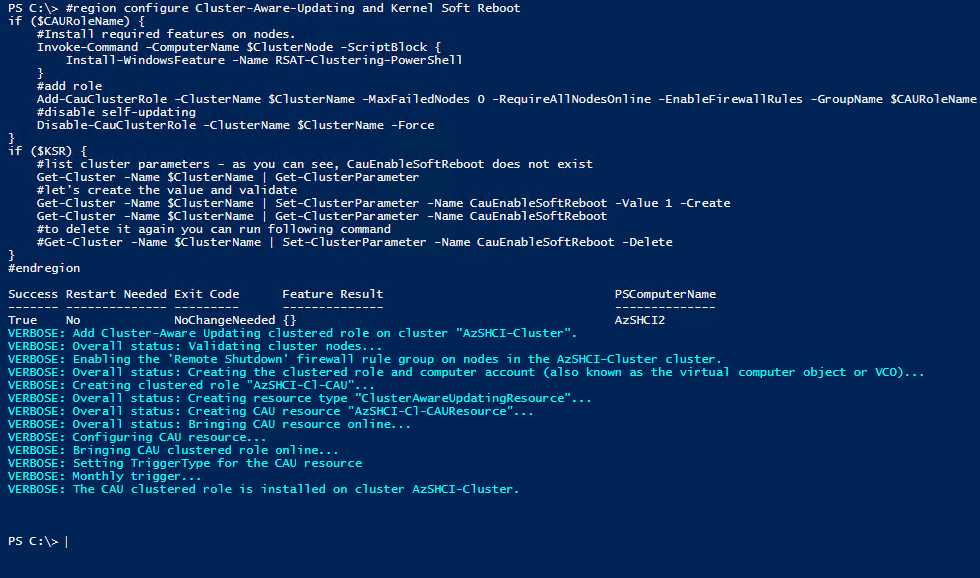Select the AzSHCI2 computer name value
The width and height of the screenshot is (980, 578).
[640, 320]
